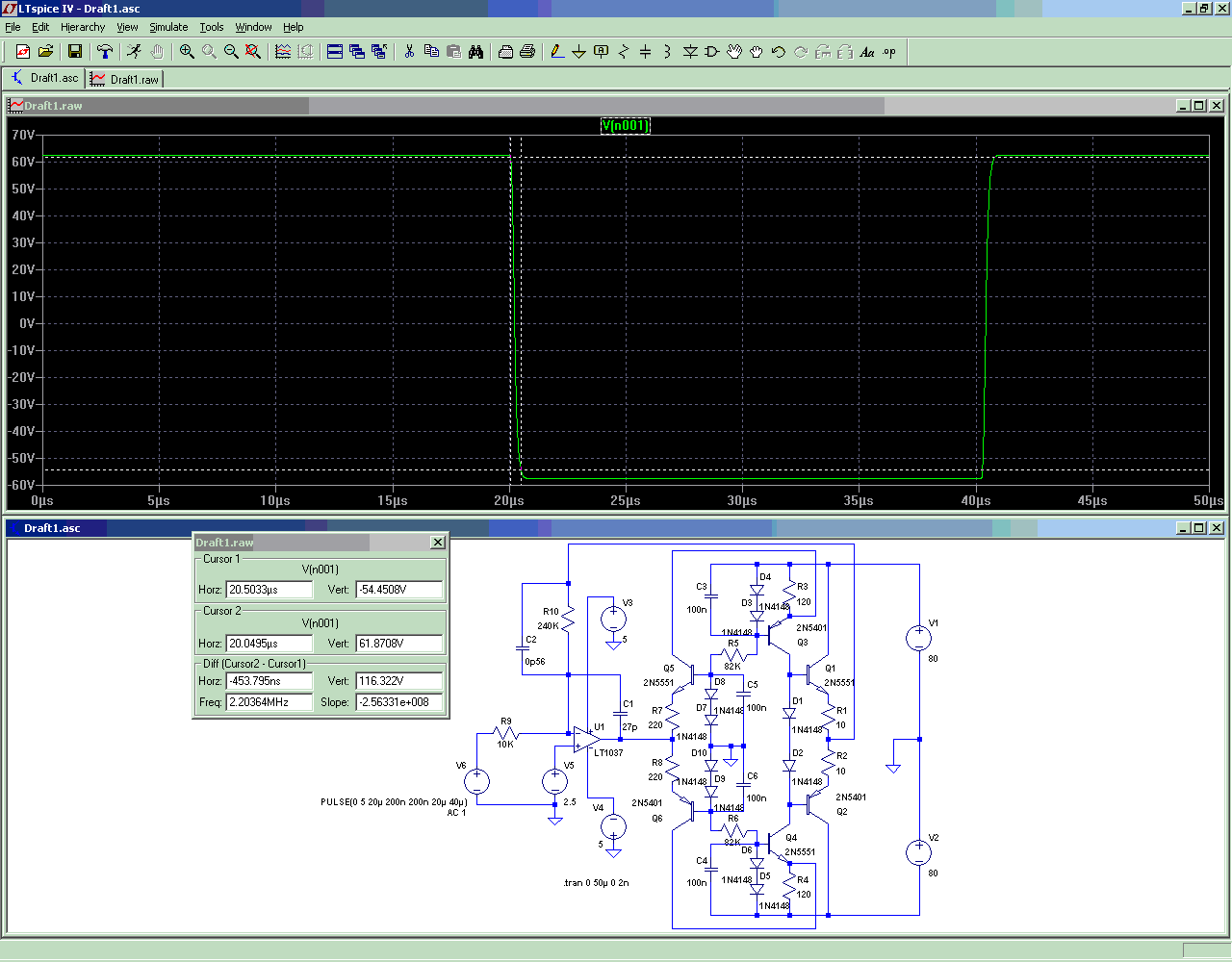Click the Run simulation icon

coord(134,51)
